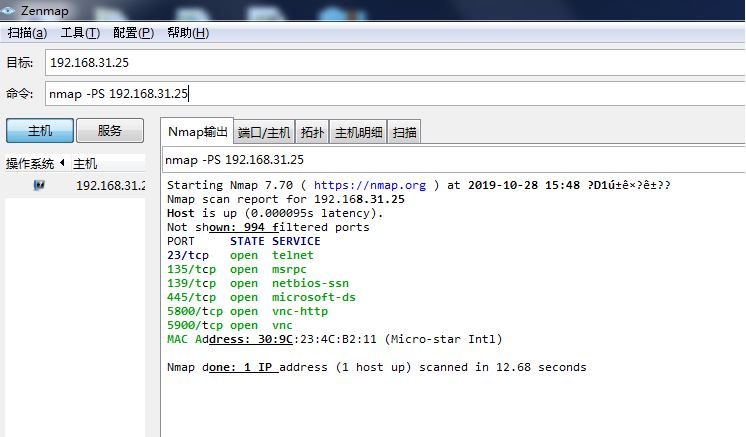The image size is (746, 437).
Task: Click the Zenmap eye icon in title bar
Action: [8, 10]
